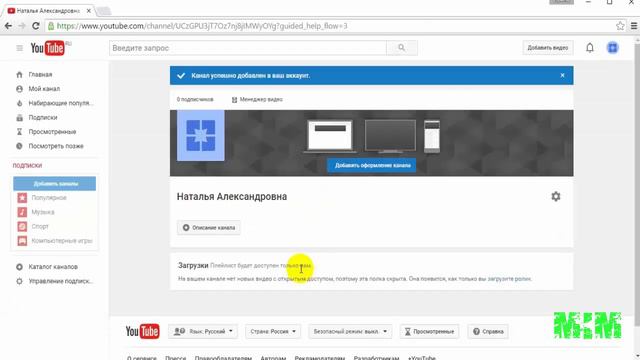Open the hamburger guide menu icon
Screen dimensions: 640x360
pyautogui.click(x=19, y=48)
